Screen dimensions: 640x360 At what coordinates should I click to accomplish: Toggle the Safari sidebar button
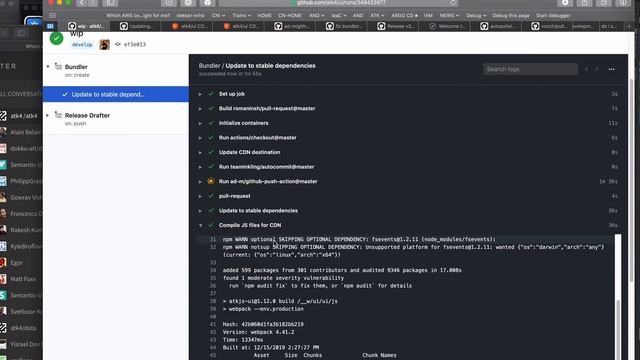pyautogui.click(x=110, y=3)
